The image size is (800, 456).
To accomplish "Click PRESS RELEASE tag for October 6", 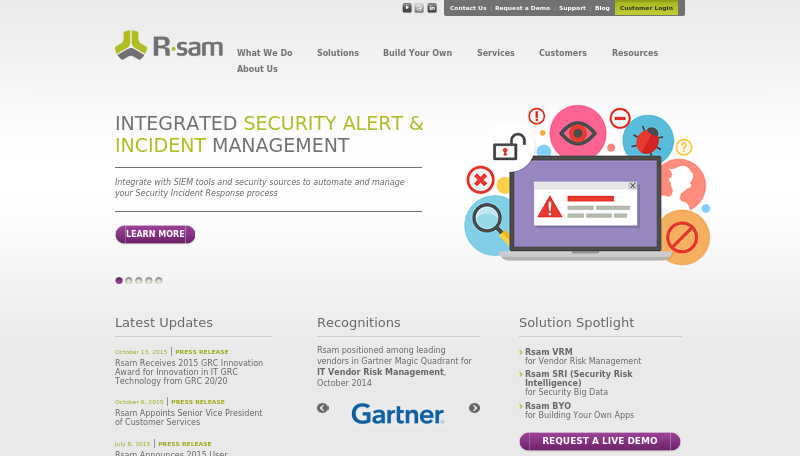I will [198, 402].
